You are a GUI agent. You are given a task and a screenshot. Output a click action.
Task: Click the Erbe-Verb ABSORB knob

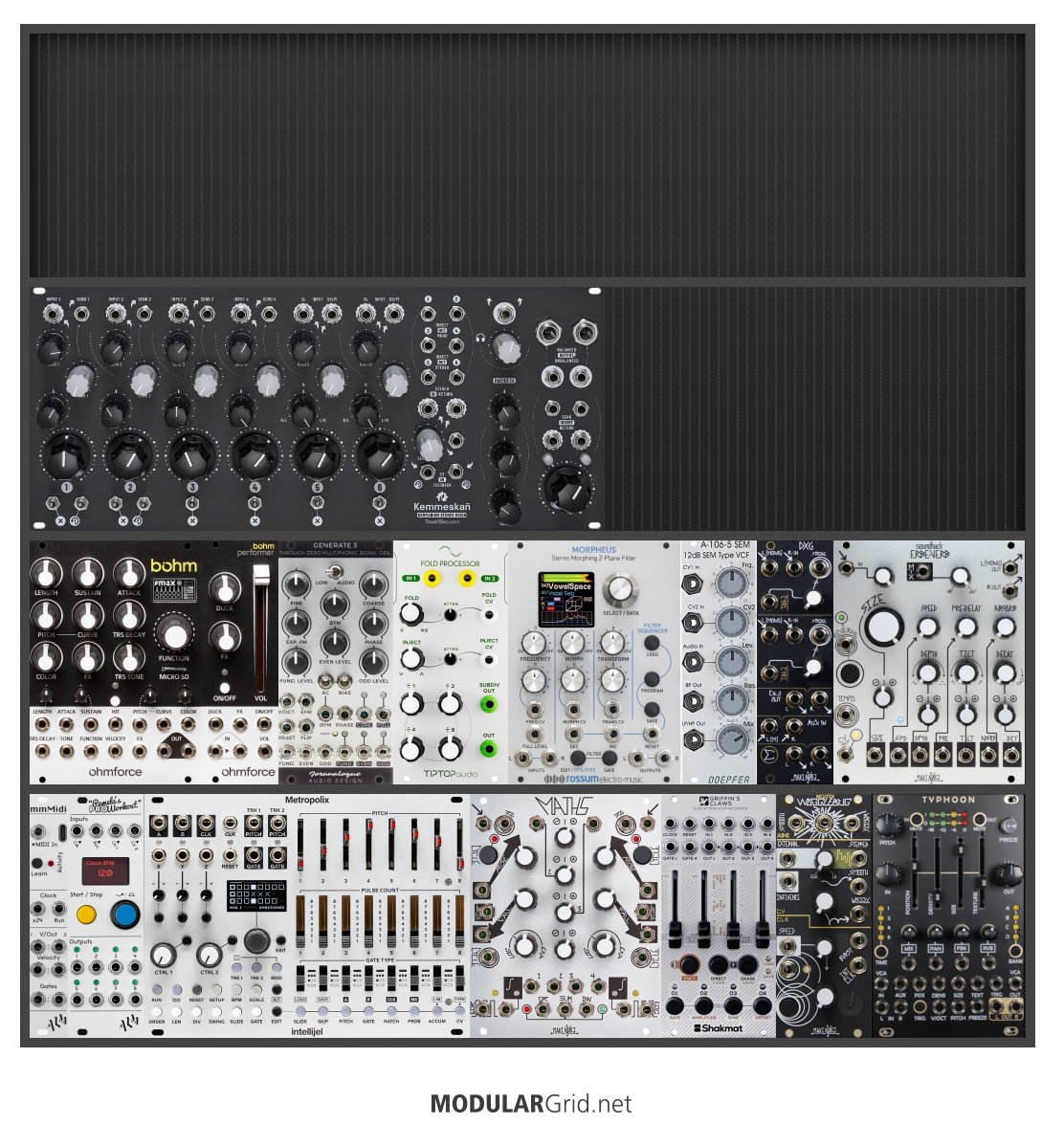1006,628
